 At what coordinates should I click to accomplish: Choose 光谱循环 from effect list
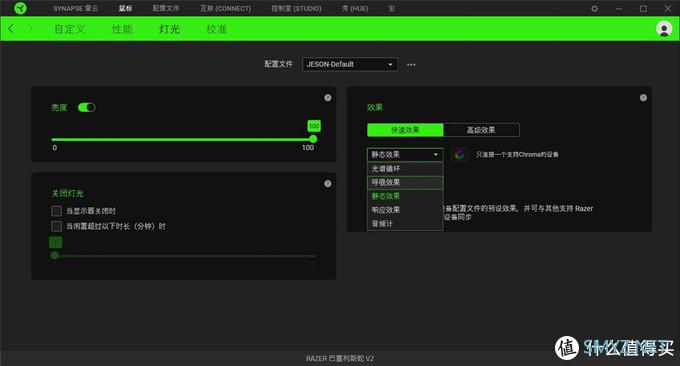tap(405, 169)
